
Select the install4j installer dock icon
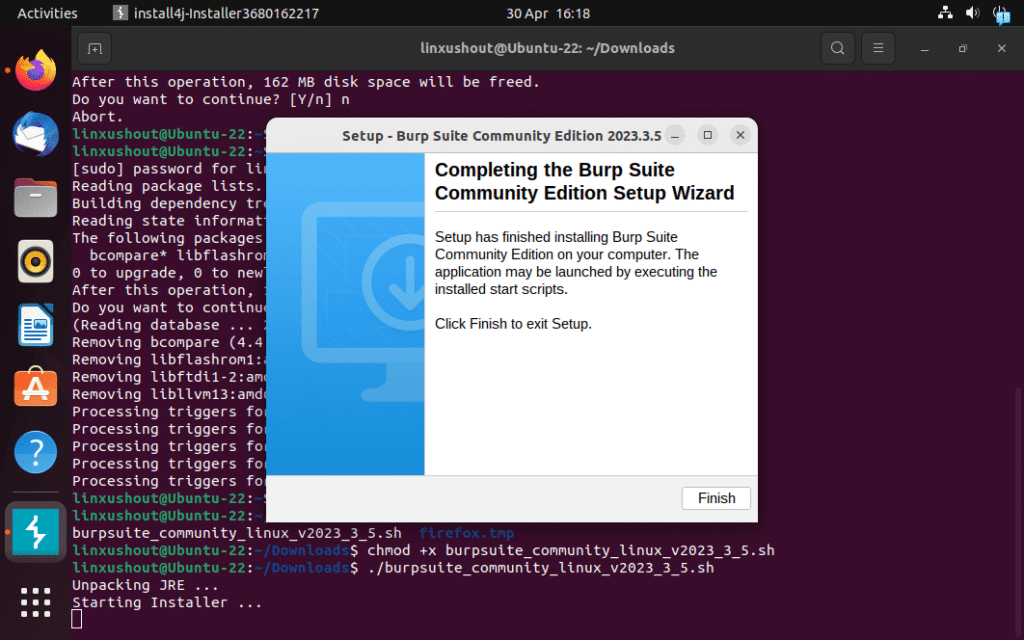click(36, 532)
